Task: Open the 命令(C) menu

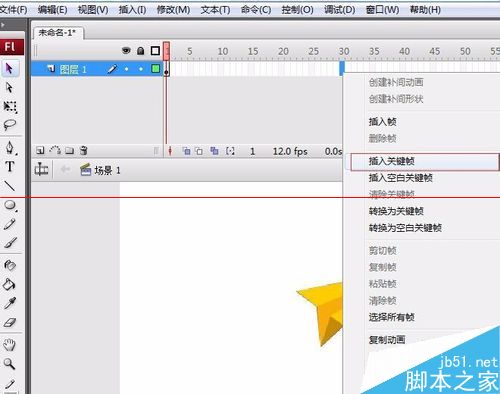Action: [256, 10]
